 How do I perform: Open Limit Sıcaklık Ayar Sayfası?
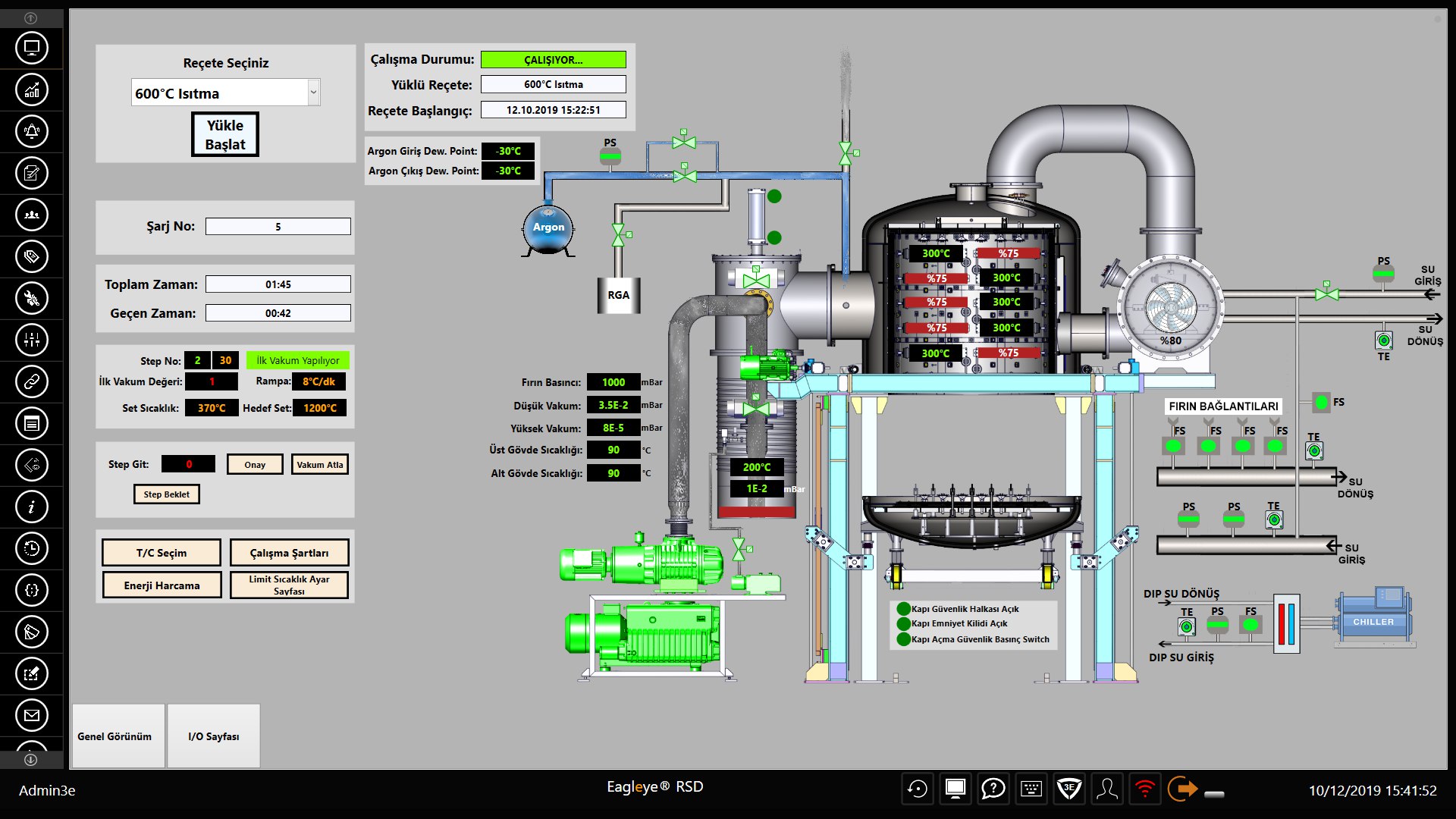[x=290, y=585]
